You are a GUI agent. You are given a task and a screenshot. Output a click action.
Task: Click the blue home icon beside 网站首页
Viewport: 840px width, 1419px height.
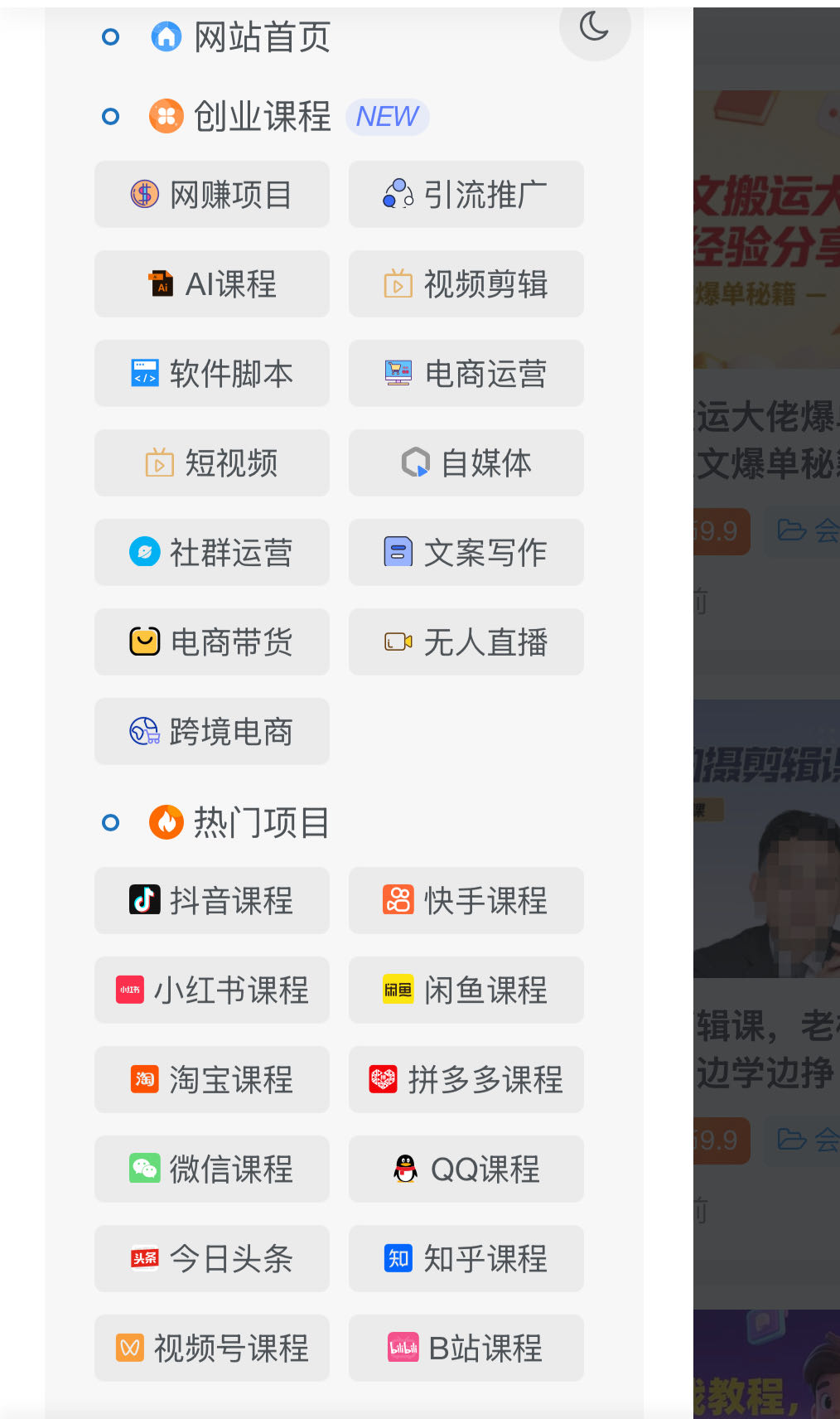pos(167,36)
